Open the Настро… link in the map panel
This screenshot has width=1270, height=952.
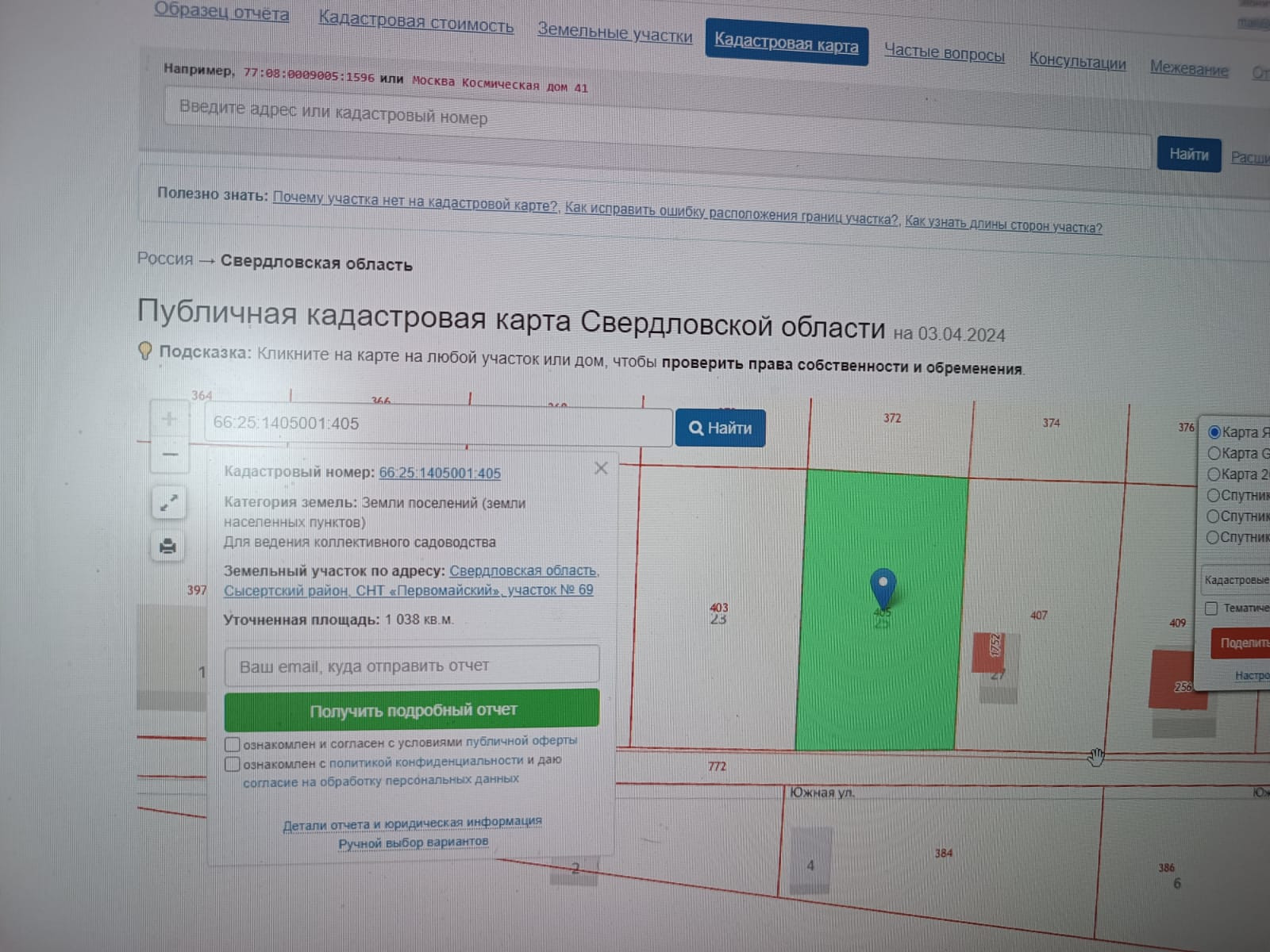pyautogui.click(x=1252, y=676)
